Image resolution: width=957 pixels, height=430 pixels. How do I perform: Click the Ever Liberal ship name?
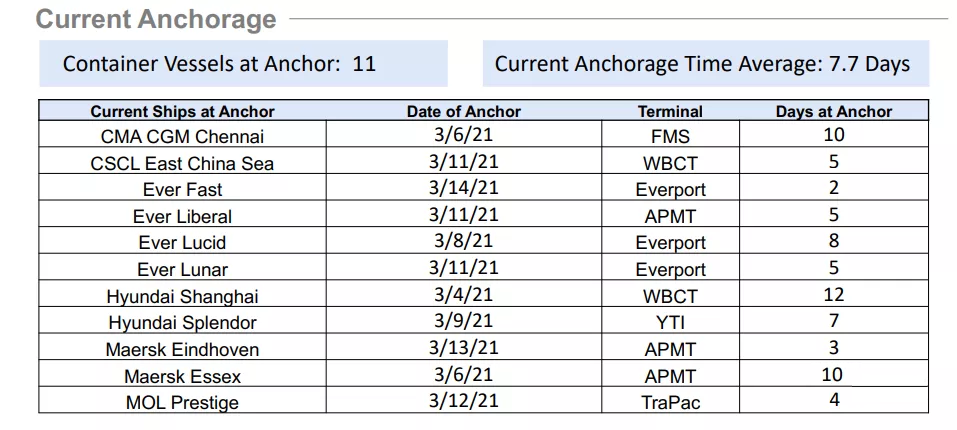182,217
